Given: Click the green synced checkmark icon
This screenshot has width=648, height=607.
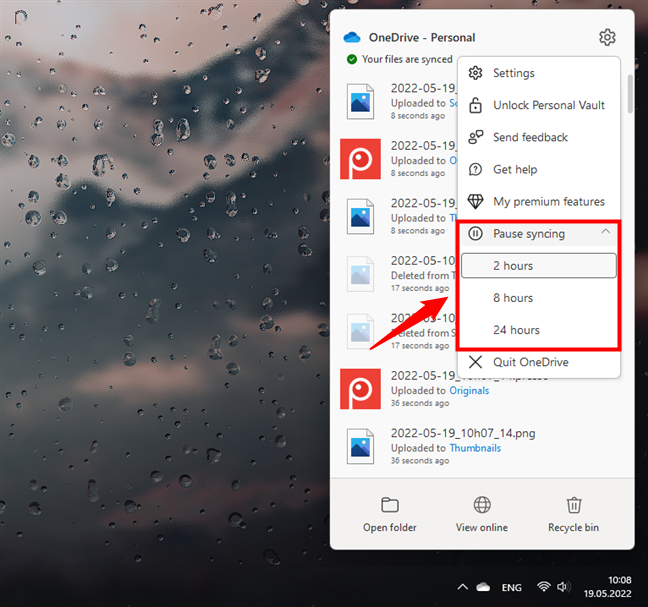Looking at the screenshot, I should point(352,60).
